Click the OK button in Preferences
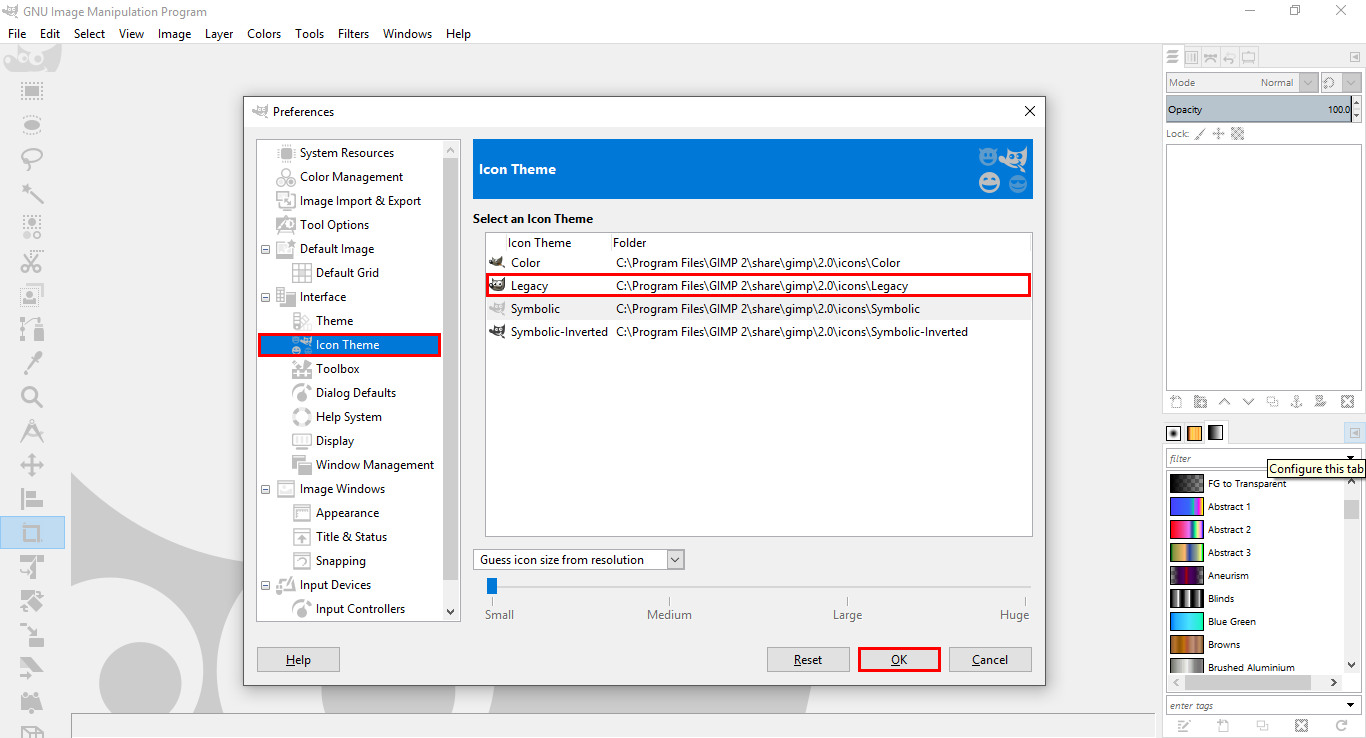Viewport: 1366px width, 738px height. click(x=899, y=660)
